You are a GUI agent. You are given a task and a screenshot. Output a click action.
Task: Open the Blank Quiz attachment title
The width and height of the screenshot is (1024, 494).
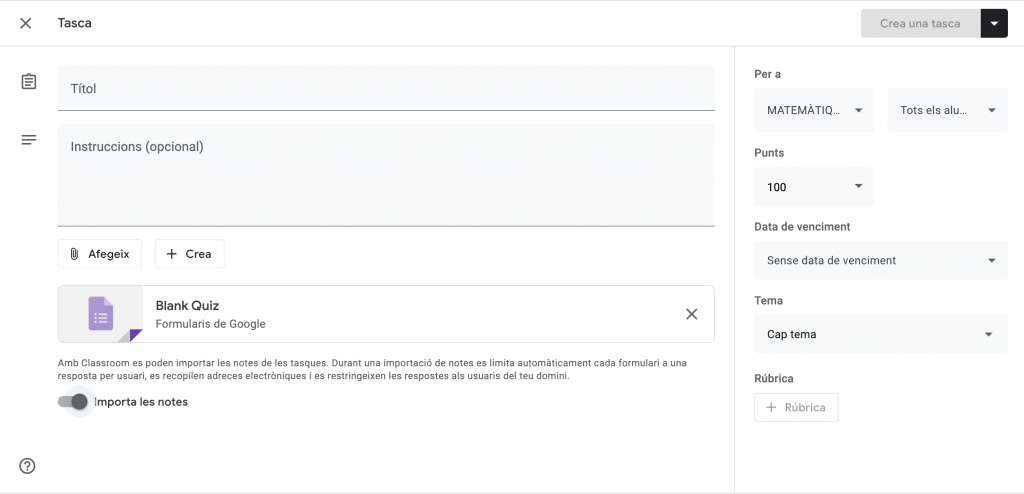pos(187,306)
